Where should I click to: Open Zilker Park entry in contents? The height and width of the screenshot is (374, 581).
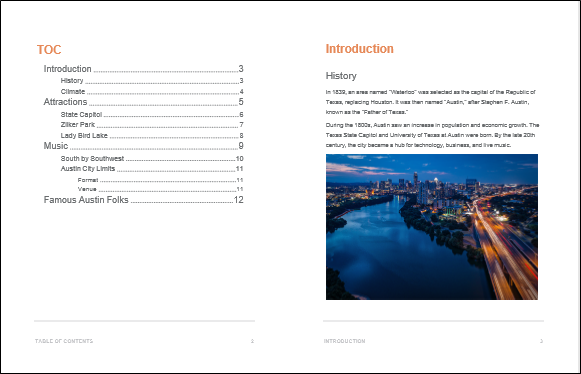pos(152,125)
